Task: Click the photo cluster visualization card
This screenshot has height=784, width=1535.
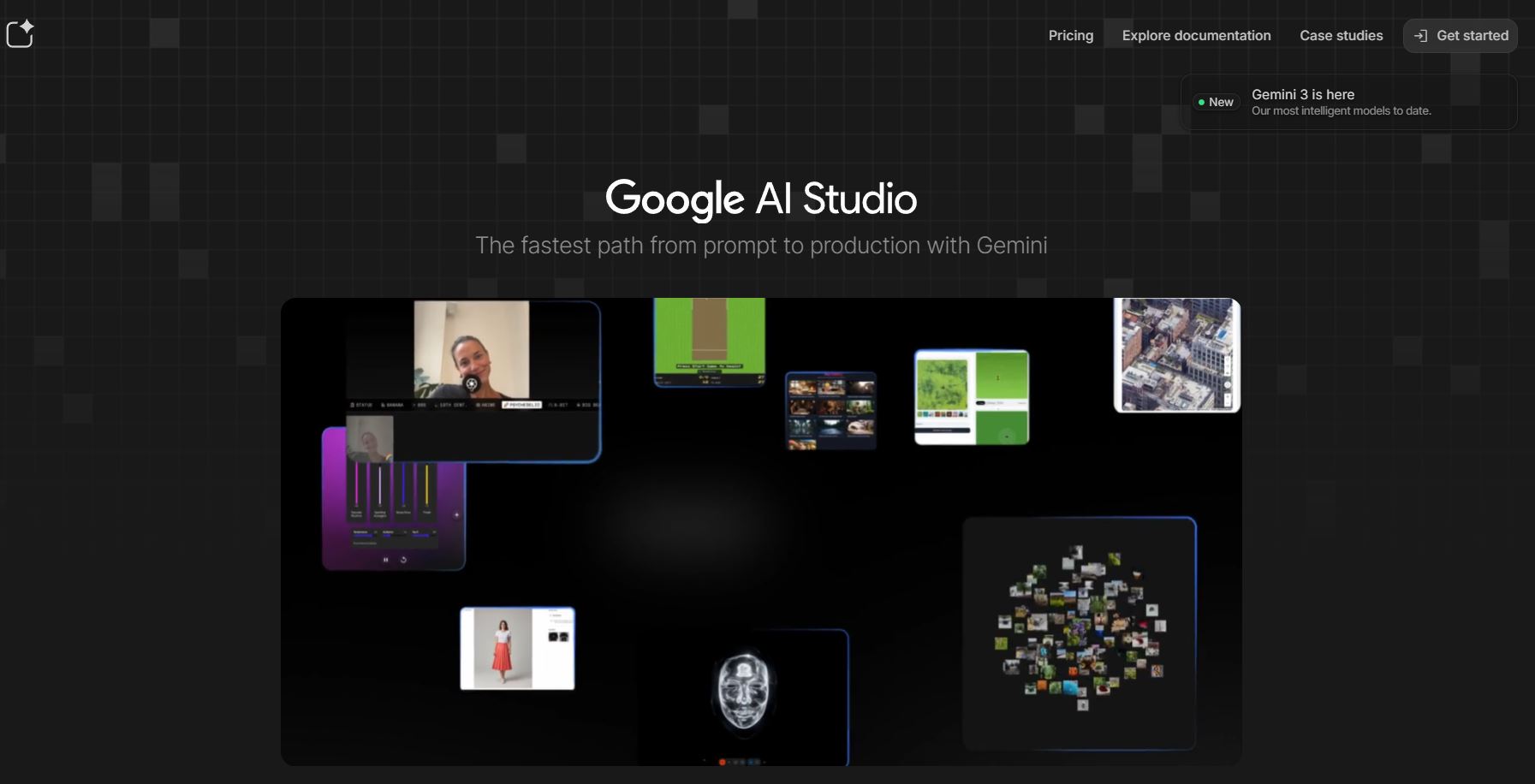Action: pos(1079,633)
